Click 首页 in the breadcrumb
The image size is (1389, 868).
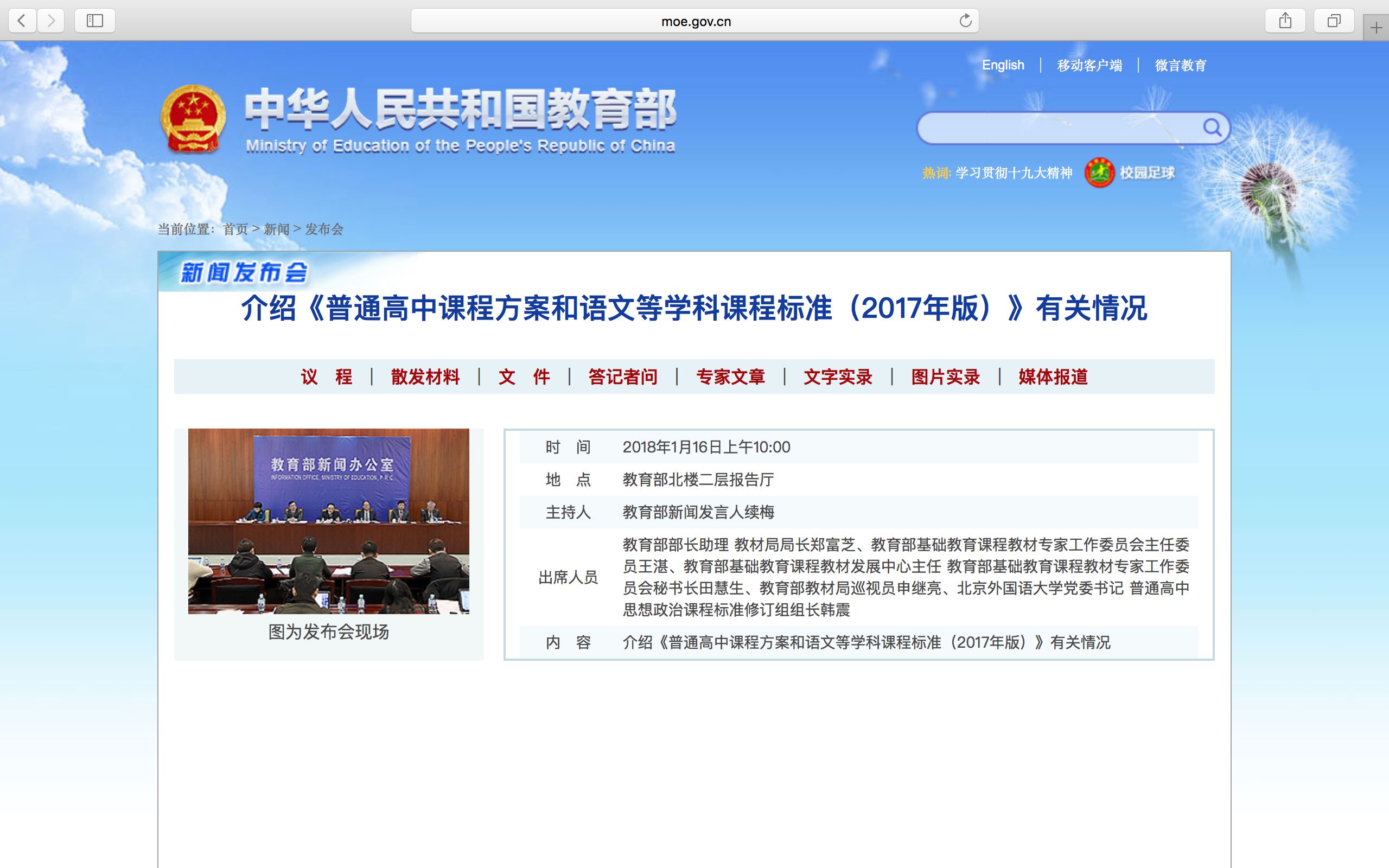coord(235,229)
